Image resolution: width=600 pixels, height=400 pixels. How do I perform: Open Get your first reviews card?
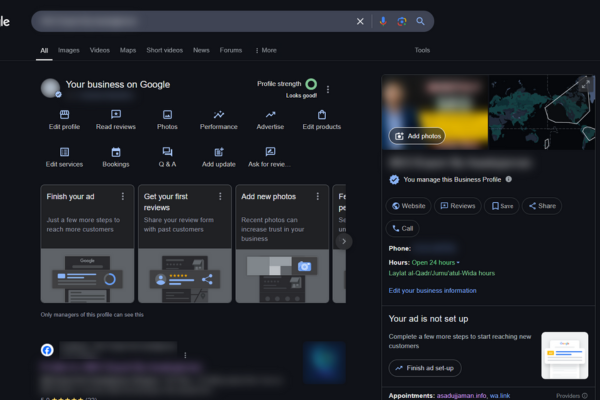pos(185,244)
